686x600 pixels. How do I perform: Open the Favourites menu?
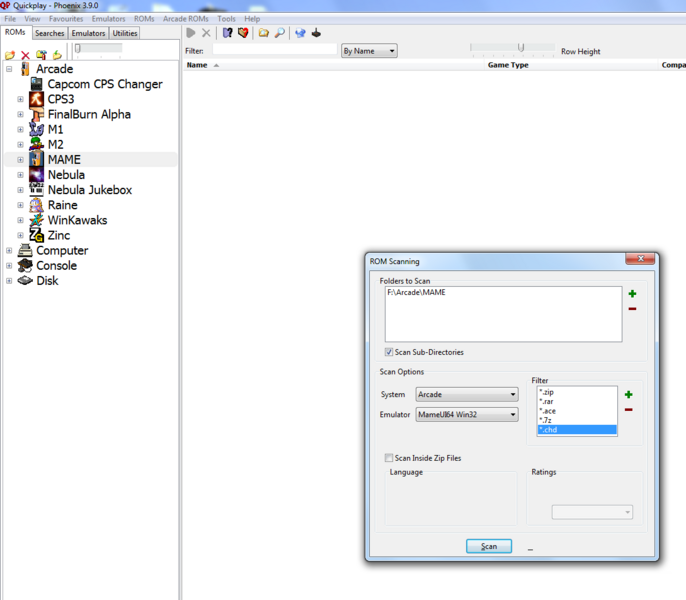point(66,19)
